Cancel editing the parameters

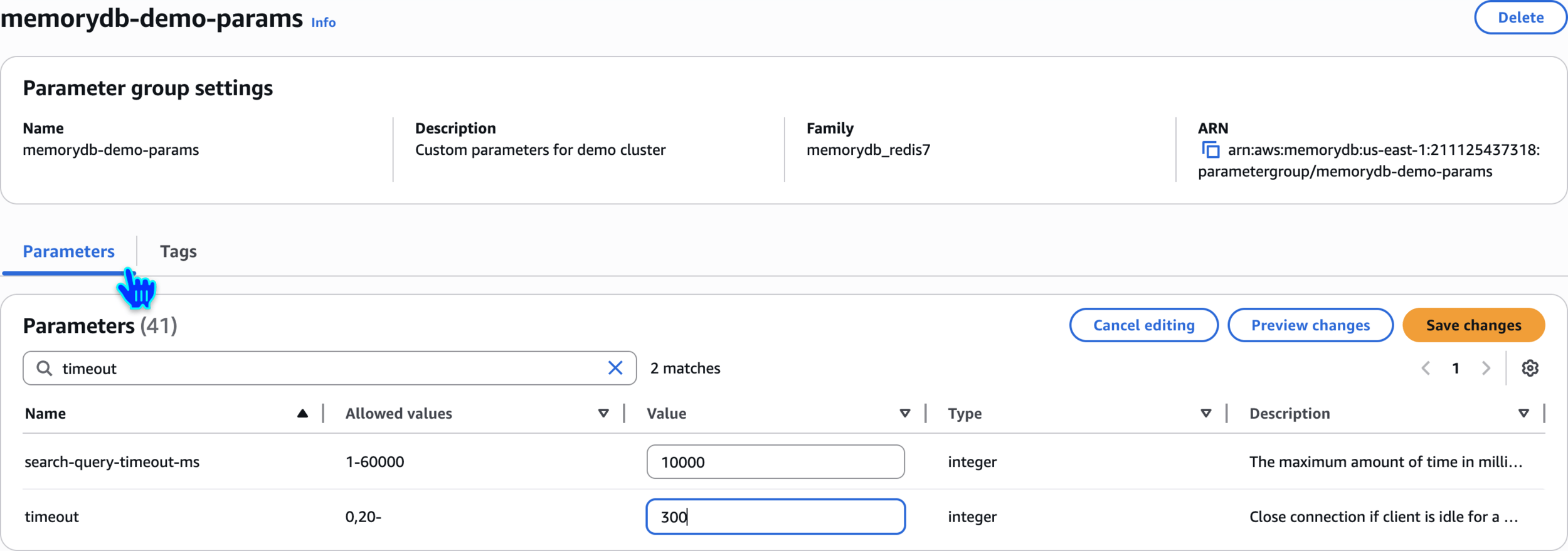click(1143, 325)
